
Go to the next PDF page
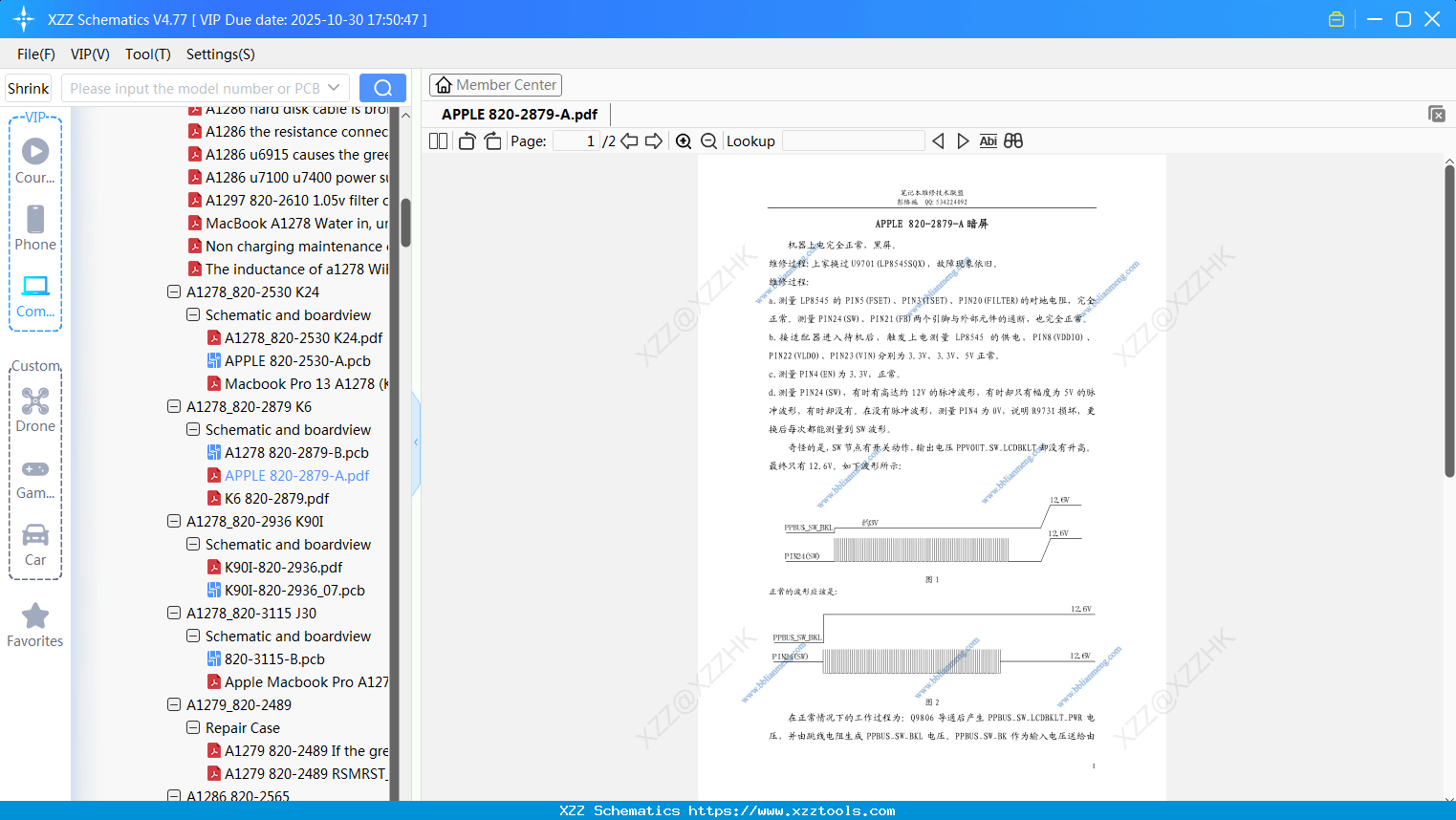click(x=654, y=141)
